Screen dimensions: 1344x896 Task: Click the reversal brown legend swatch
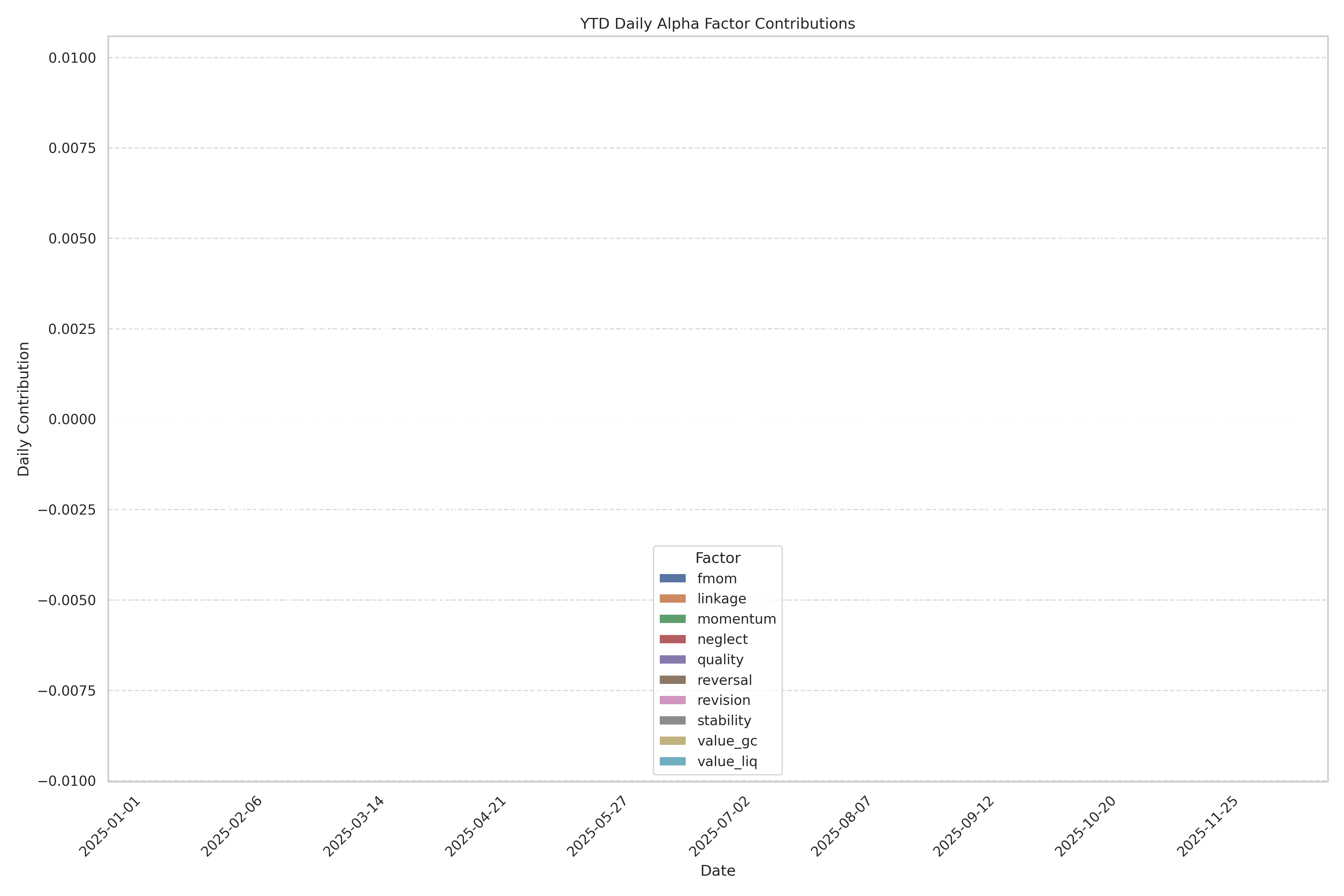(x=673, y=680)
